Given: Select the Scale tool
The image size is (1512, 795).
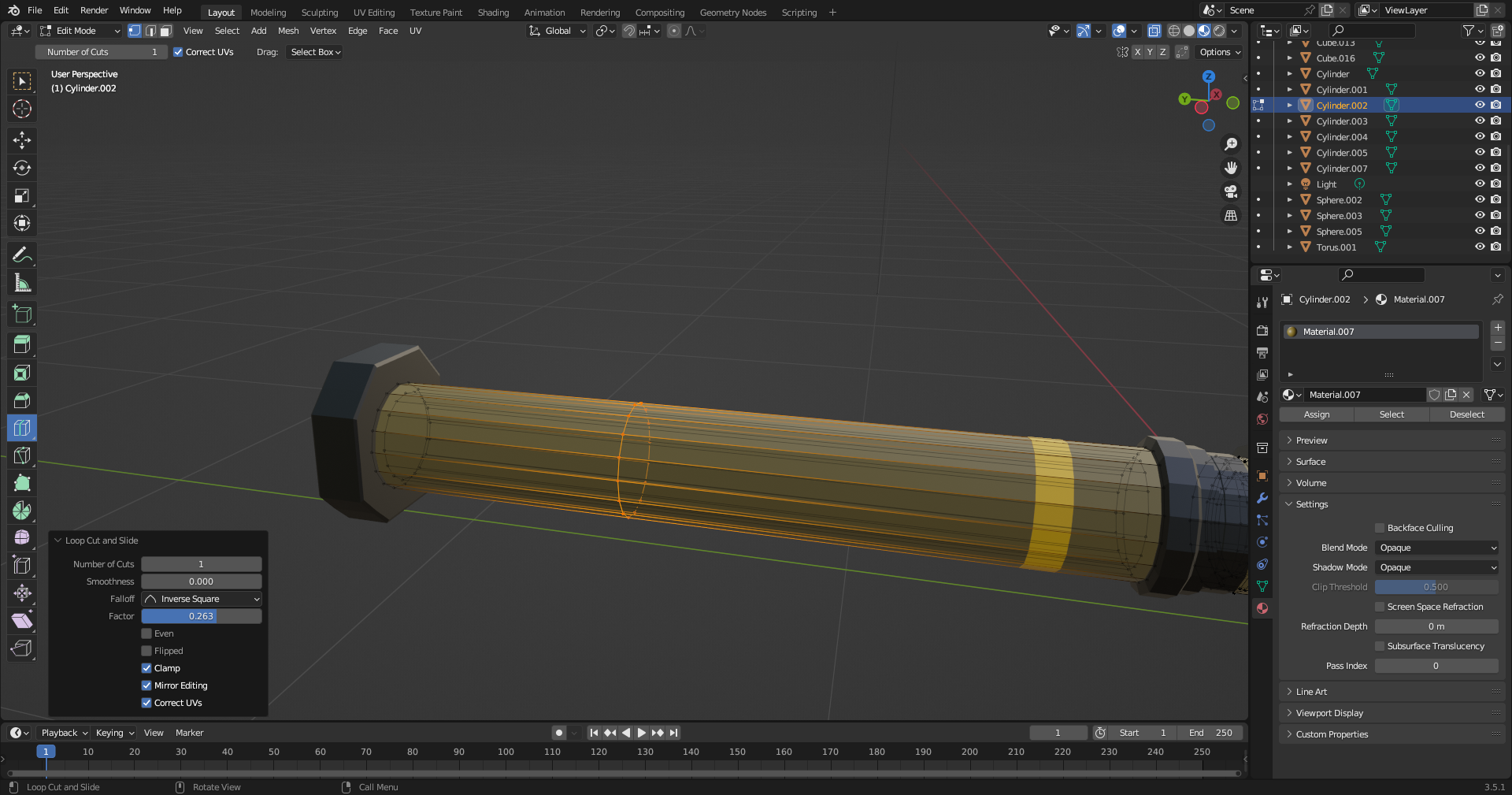Looking at the screenshot, I should click(22, 195).
